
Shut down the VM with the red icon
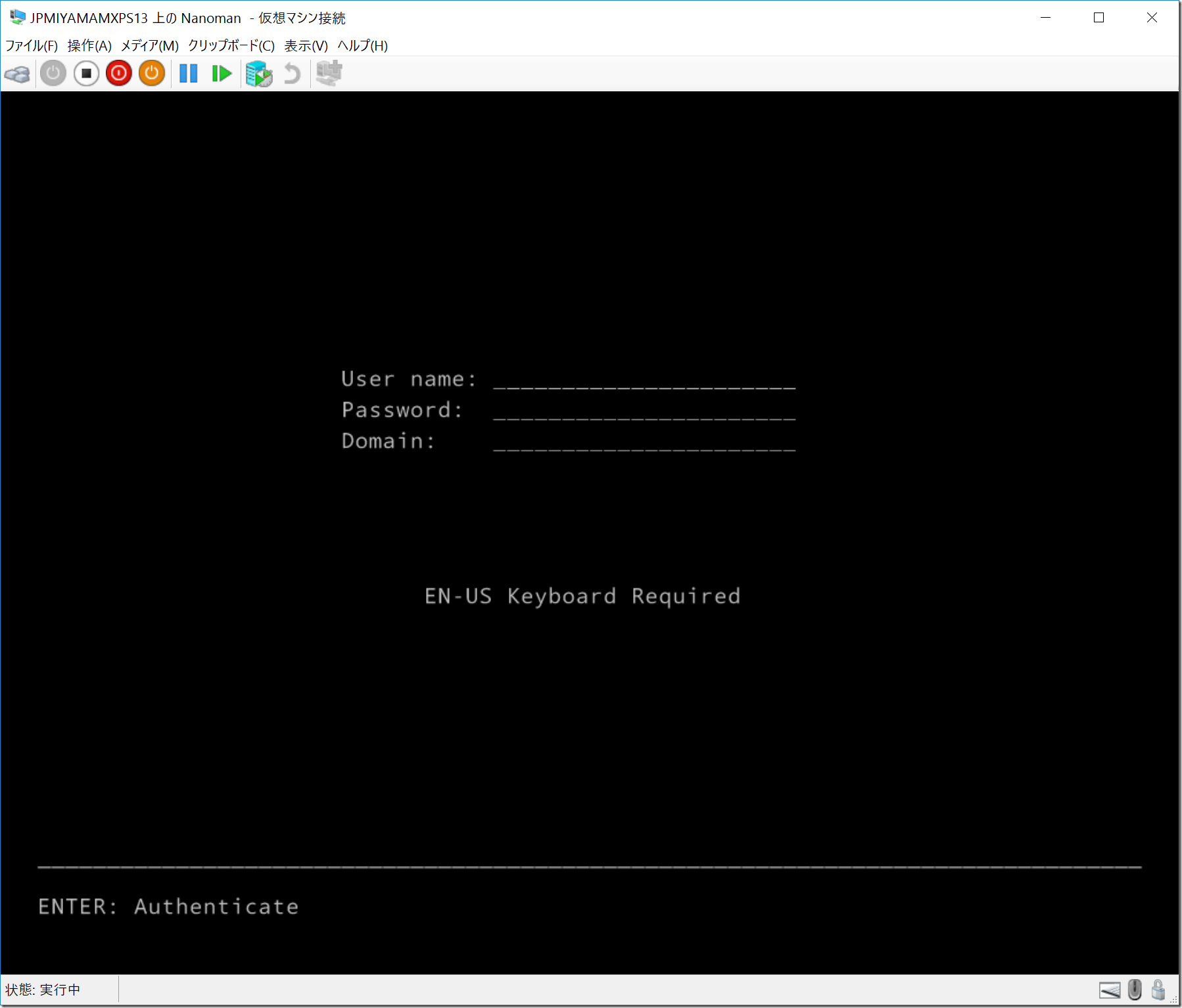tap(119, 73)
